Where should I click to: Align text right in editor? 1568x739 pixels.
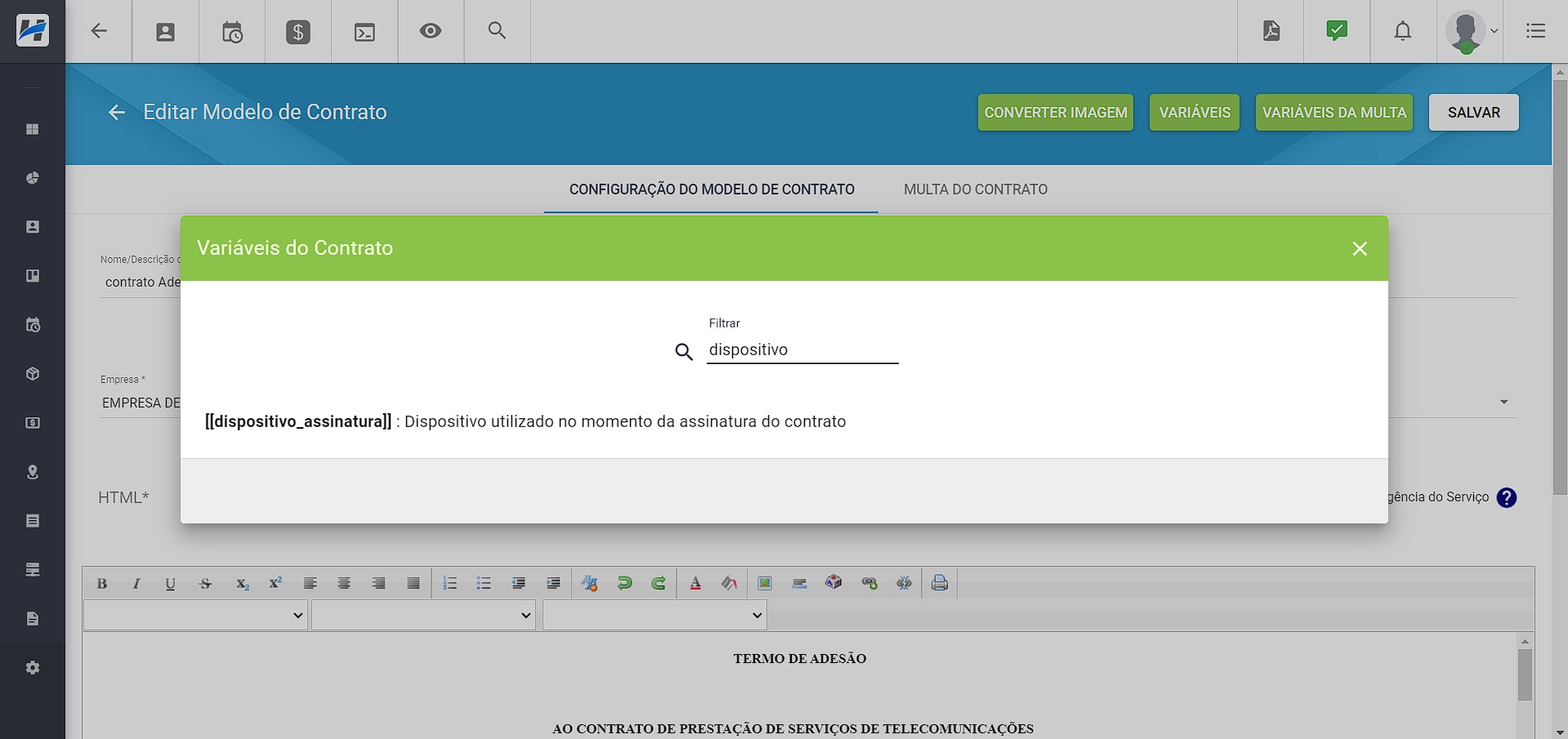click(x=379, y=583)
